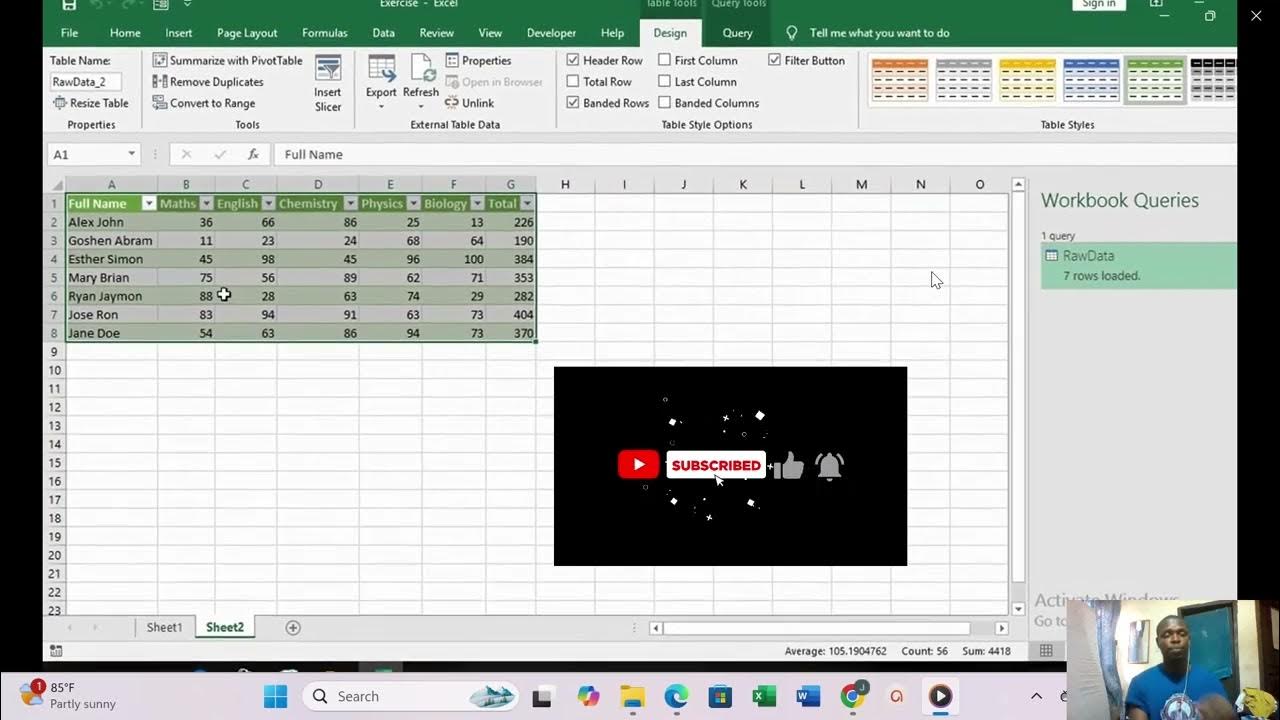Expand the Name Box dropdown arrow

click(131, 154)
